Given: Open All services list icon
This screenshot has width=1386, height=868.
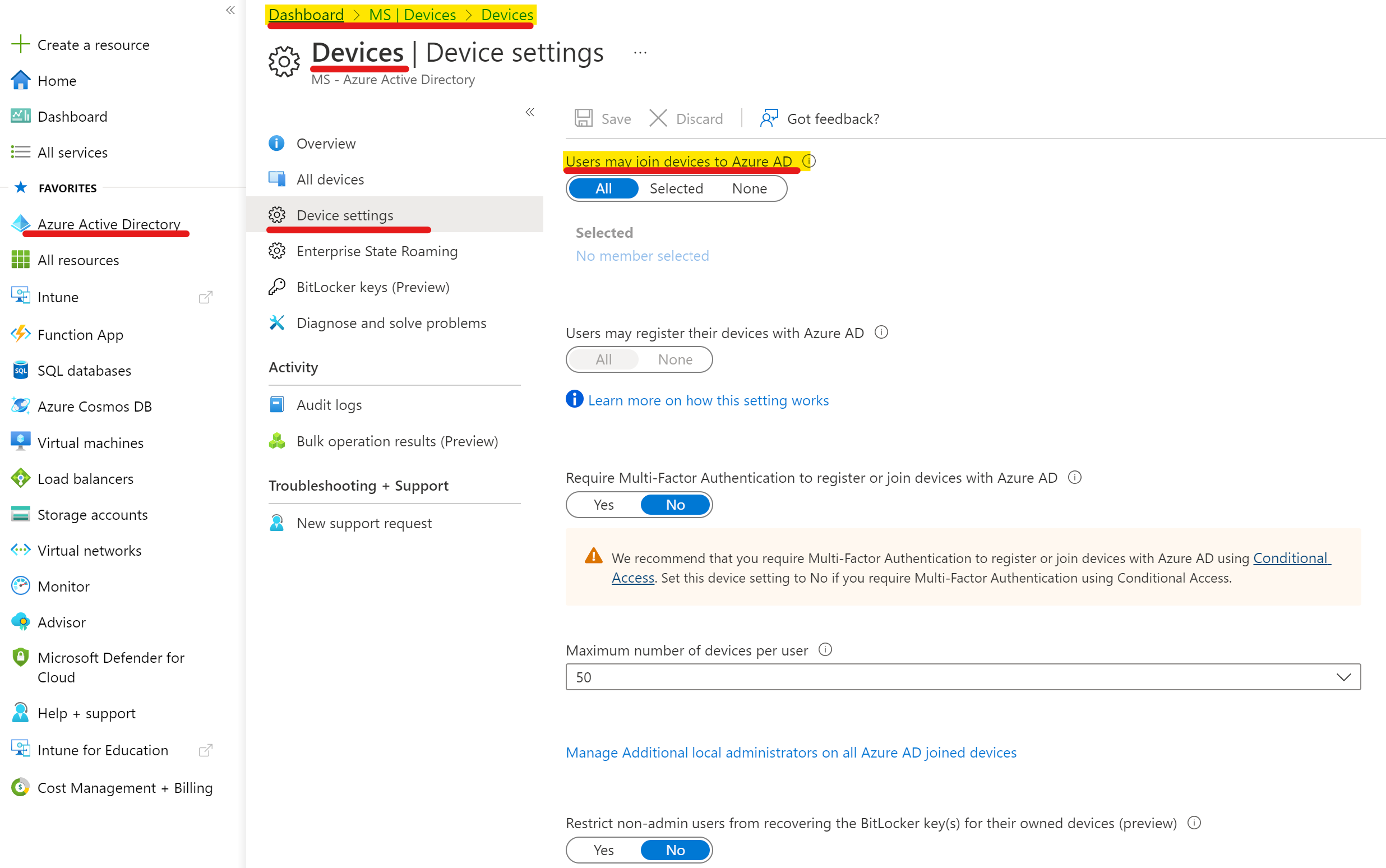Looking at the screenshot, I should pyautogui.click(x=21, y=152).
